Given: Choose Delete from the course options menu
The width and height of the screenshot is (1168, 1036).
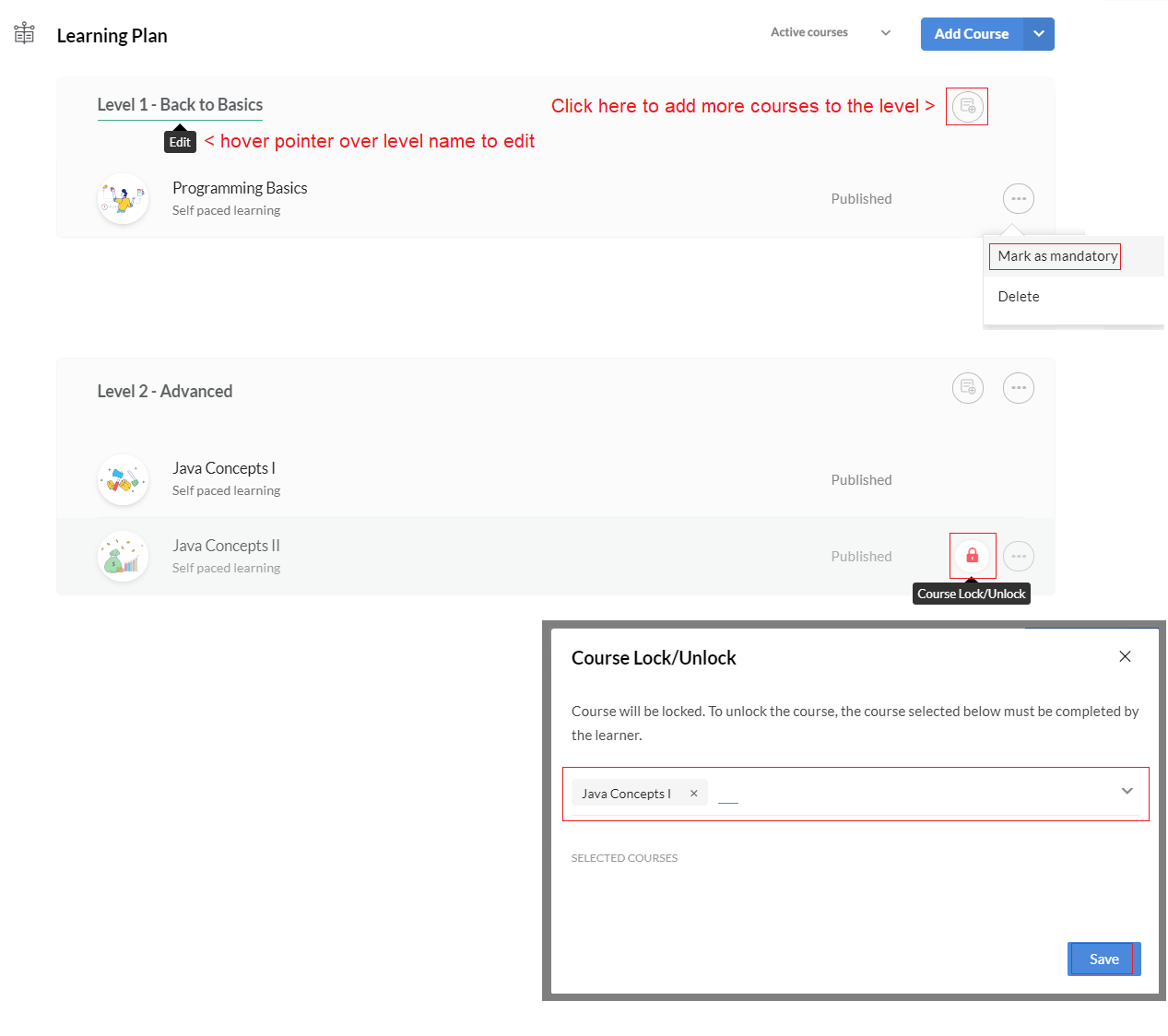Looking at the screenshot, I should [1019, 297].
